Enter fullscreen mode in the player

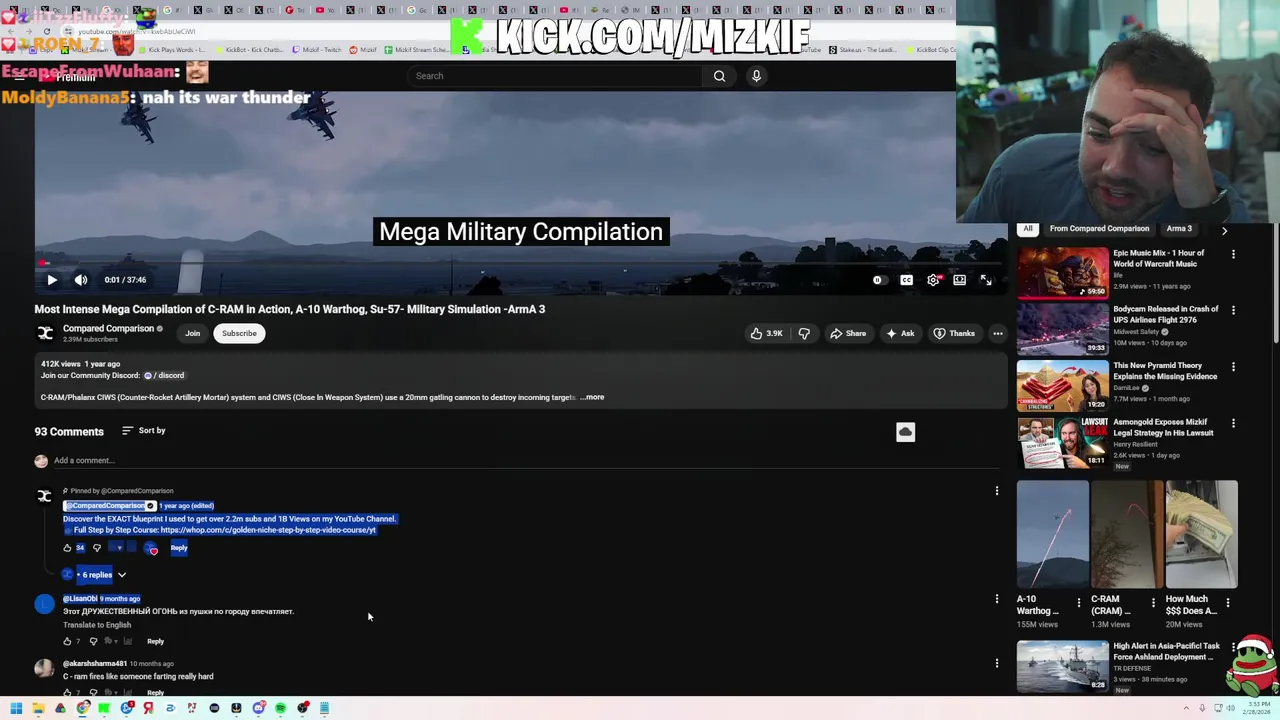[985, 280]
